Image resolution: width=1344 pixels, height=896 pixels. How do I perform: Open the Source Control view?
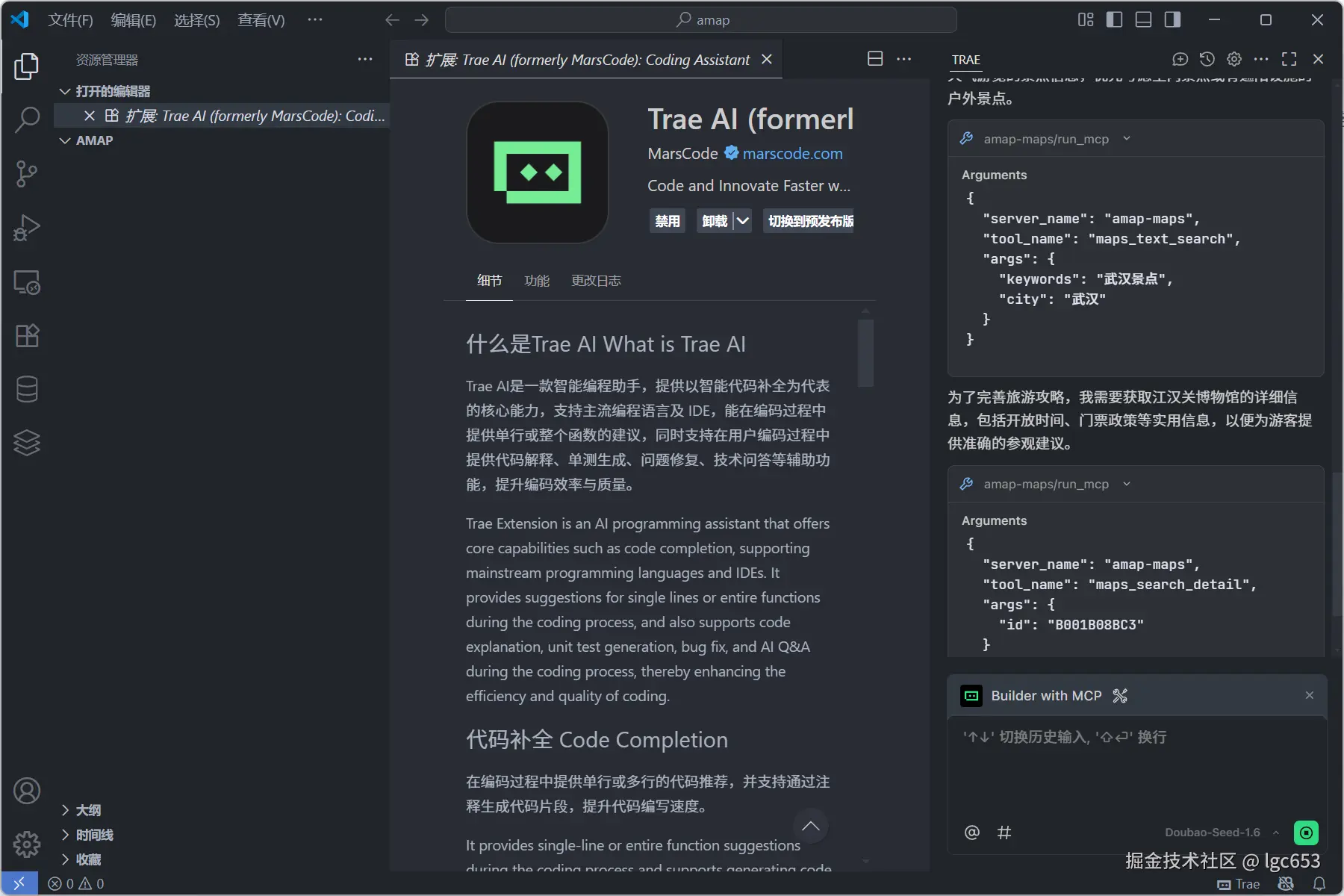point(27,174)
